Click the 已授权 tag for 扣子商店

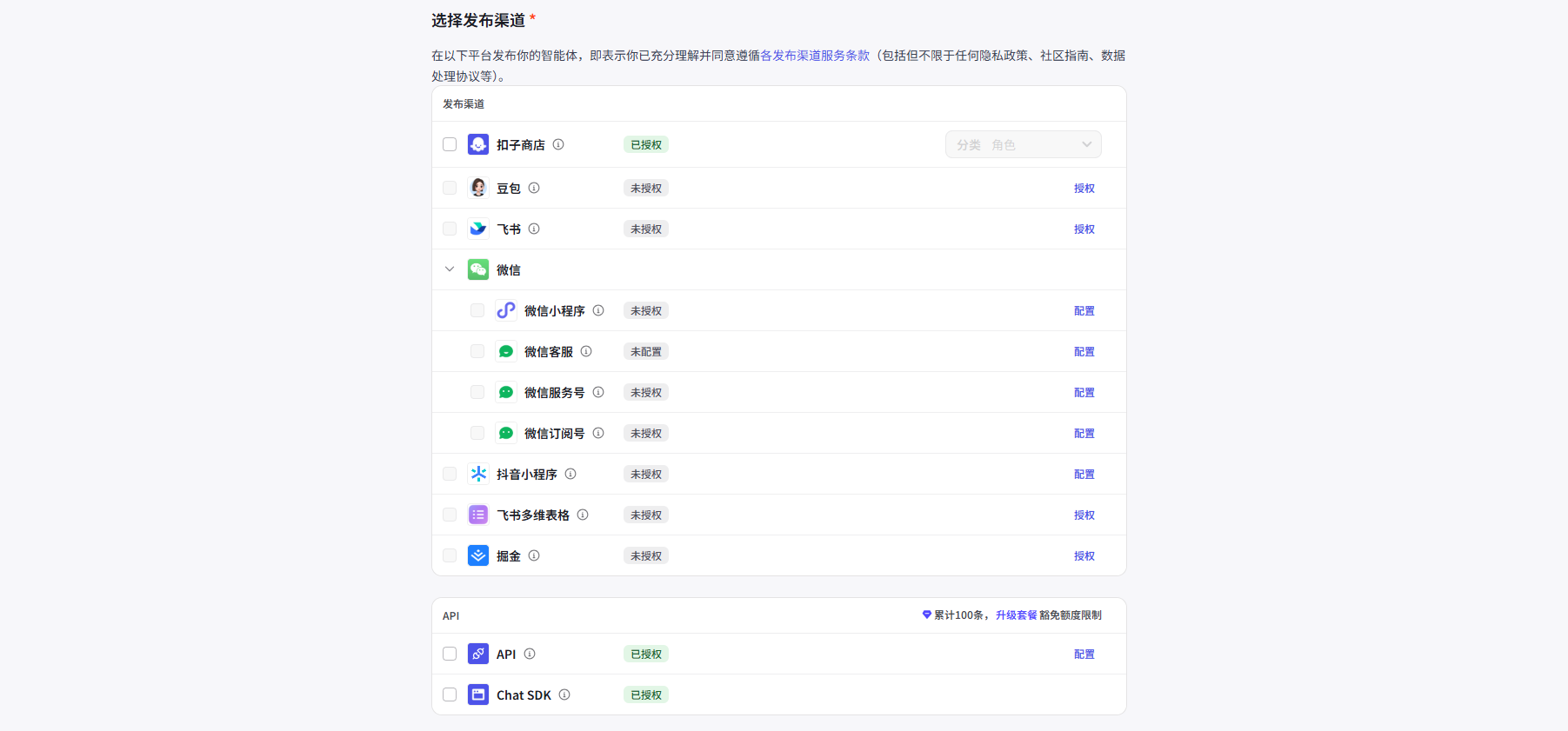pyautogui.click(x=646, y=144)
